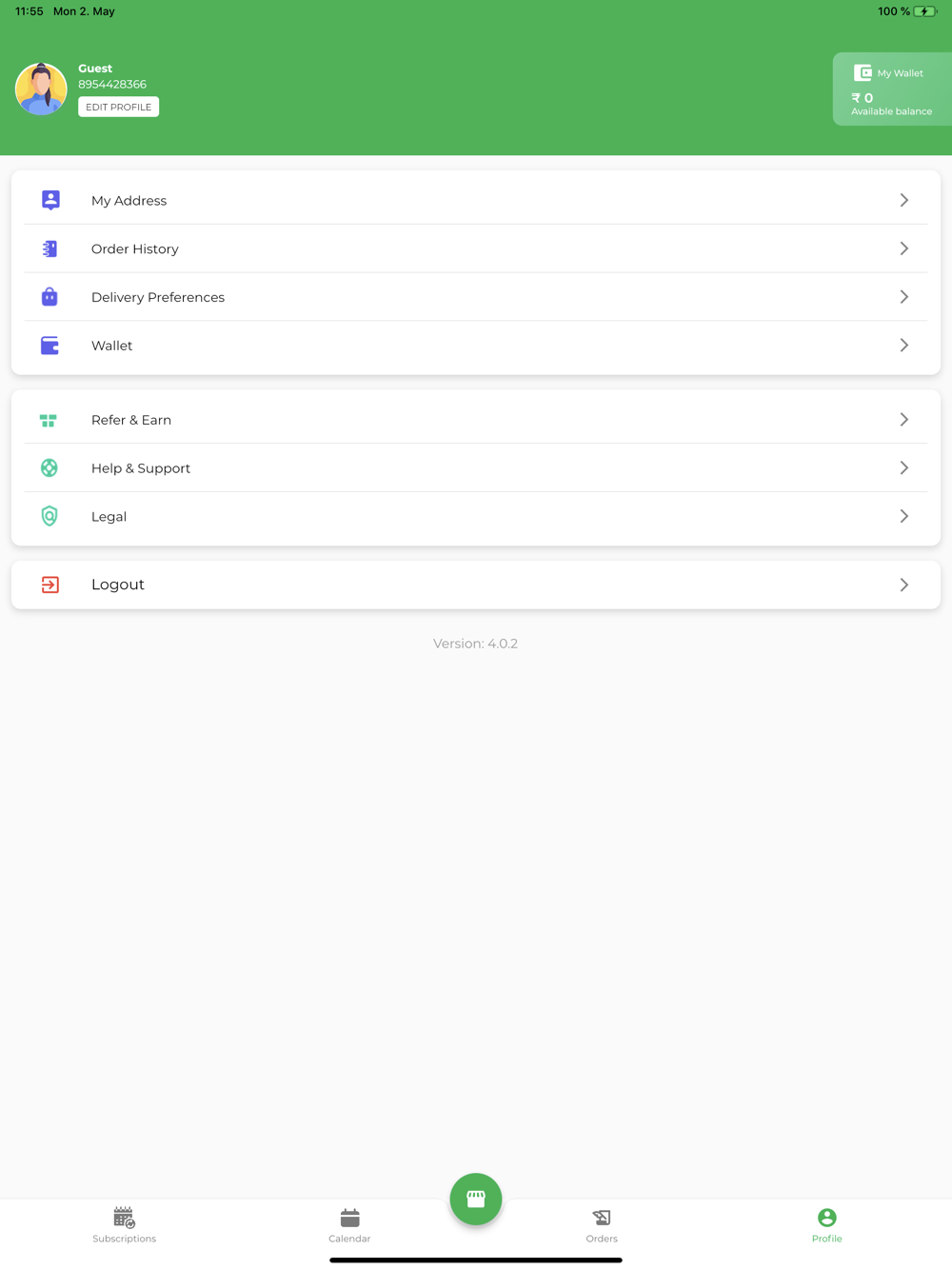The width and height of the screenshot is (952, 1270).
Task: Open Refer & Earn via right arrow
Action: click(x=903, y=420)
